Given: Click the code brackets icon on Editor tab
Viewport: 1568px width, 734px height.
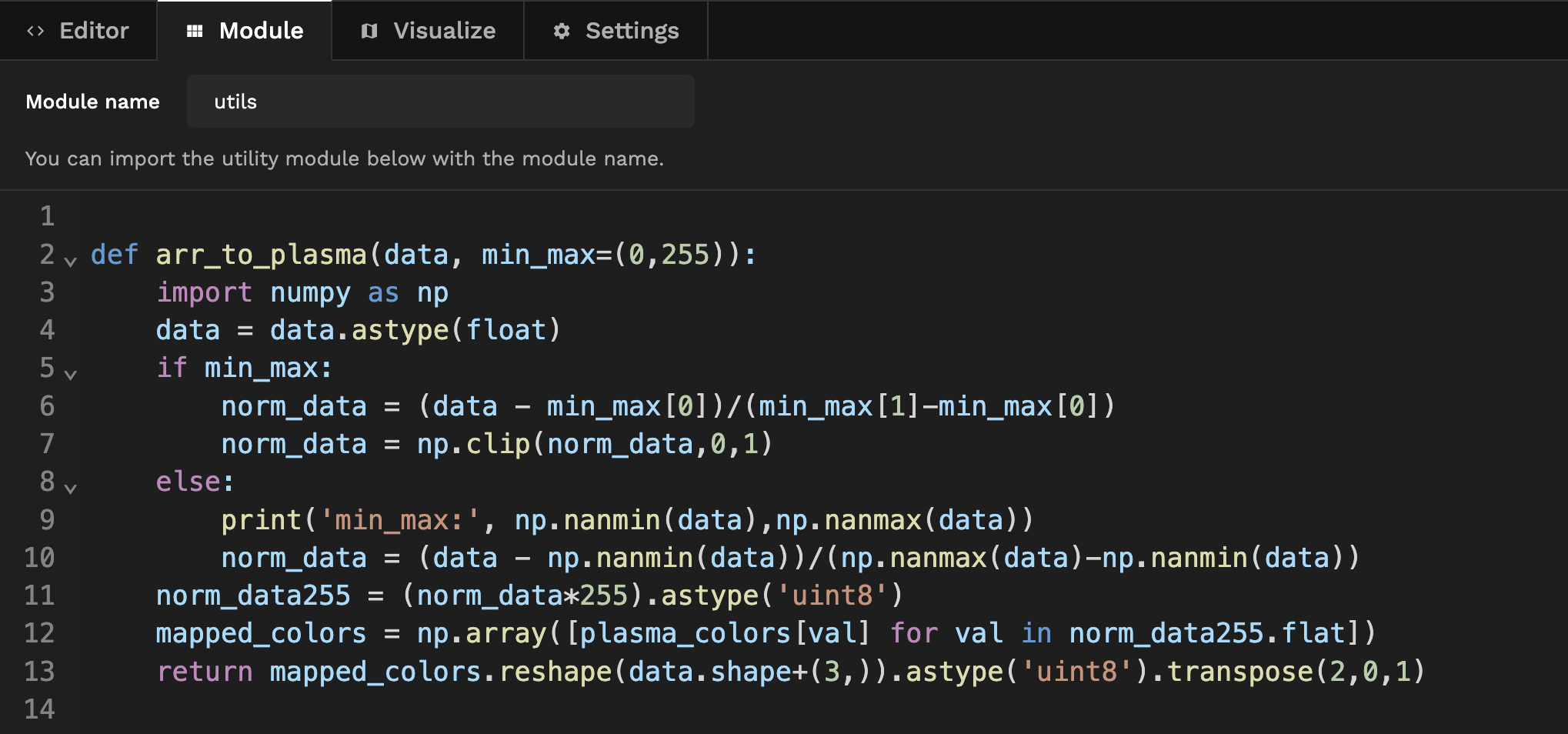Looking at the screenshot, I should (x=35, y=31).
